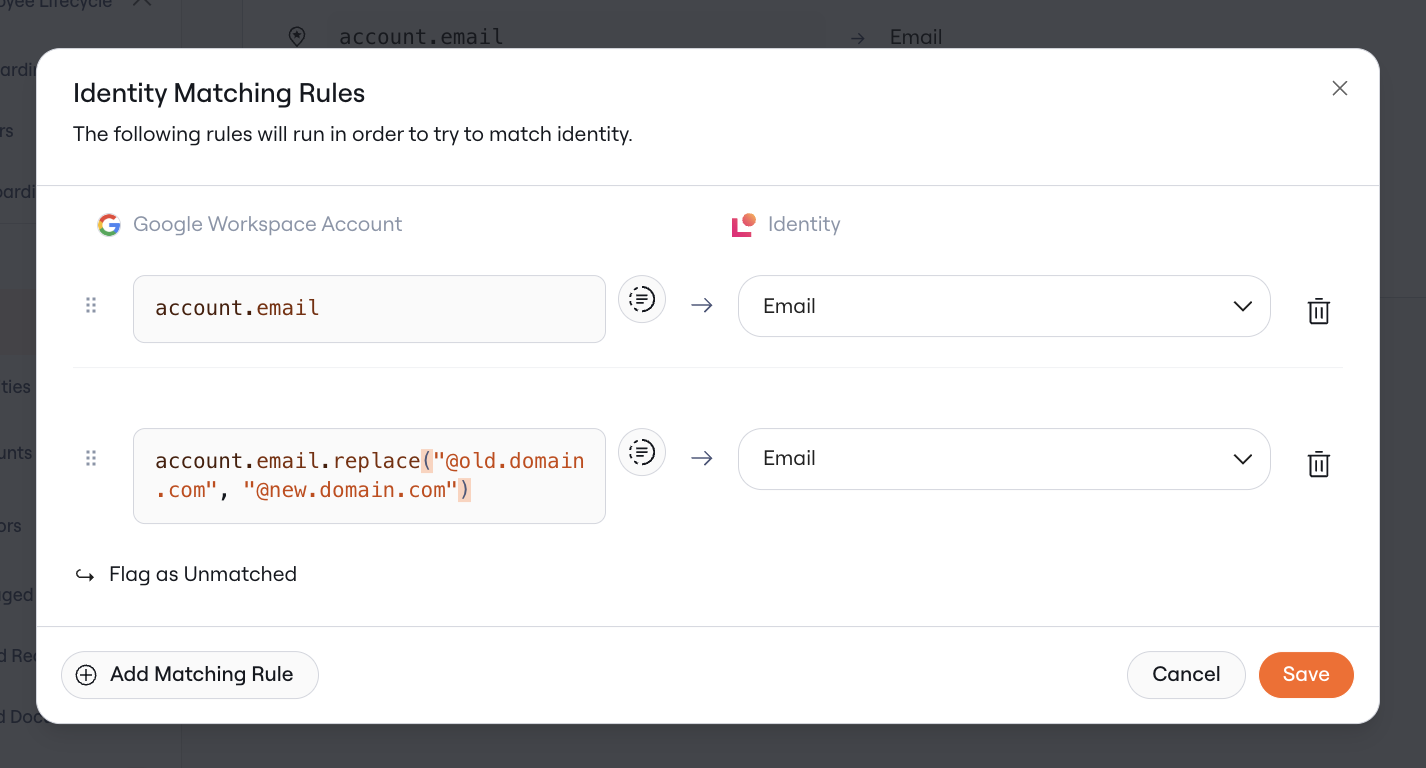The image size is (1426, 768).
Task: Click plus icon in Add Matching Rule
Action: (86, 675)
